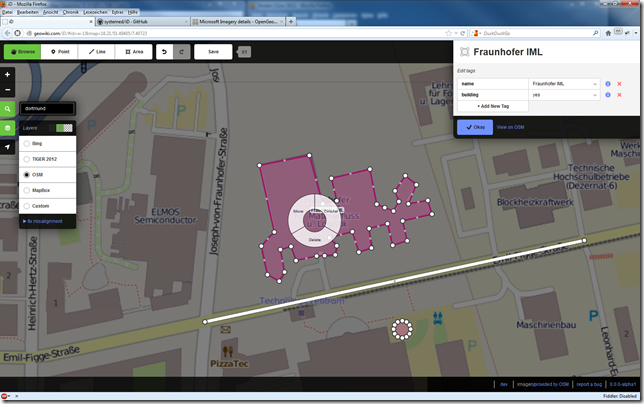This screenshot has height=404, width=644.
Task: Zoom in on the map
Action: [x=7, y=75]
